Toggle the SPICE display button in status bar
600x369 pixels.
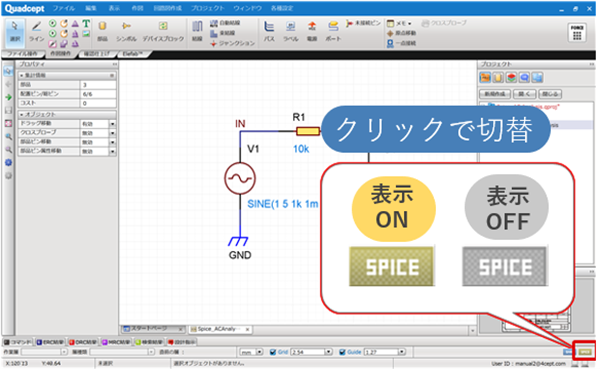pos(585,352)
